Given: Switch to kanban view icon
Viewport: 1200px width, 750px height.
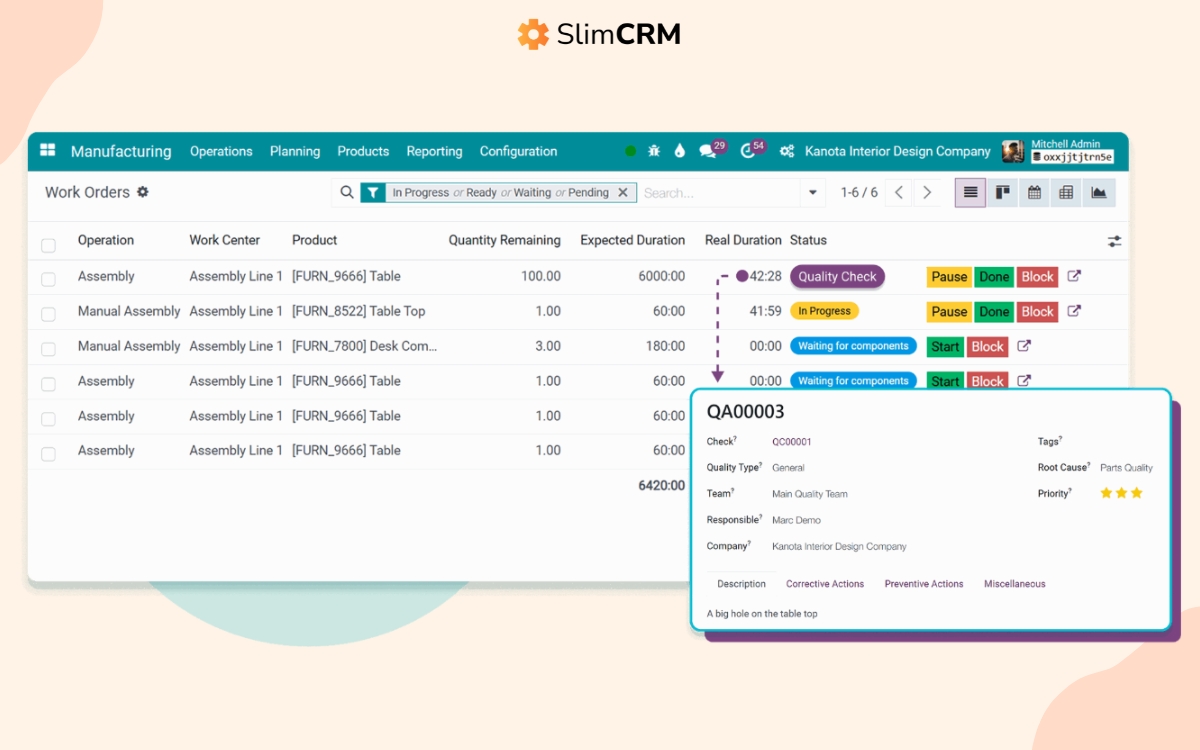Looking at the screenshot, I should pyautogui.click(x=1002, y=193).
